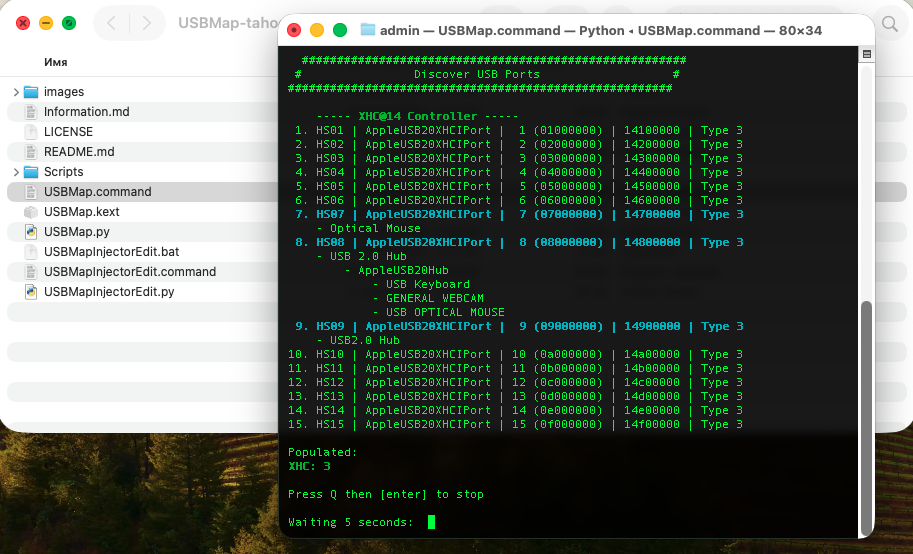Screen dimensions: 913x554
Task: Select the USBMap.kext file name
Action: (x=82, y=212)
